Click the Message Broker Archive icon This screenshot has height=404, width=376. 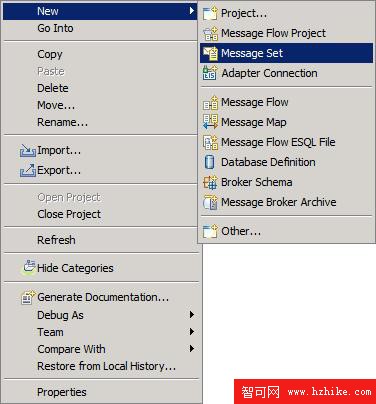pyautogui.click(x=210, y=202)
